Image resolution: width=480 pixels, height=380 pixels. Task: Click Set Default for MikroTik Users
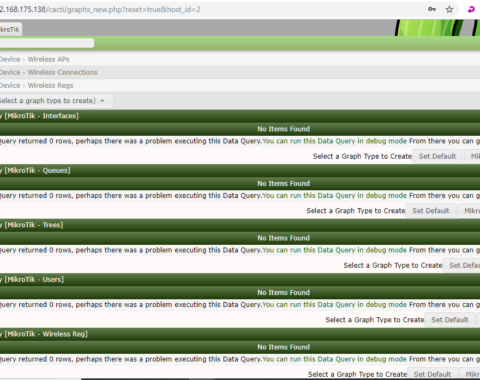[450, 320]
